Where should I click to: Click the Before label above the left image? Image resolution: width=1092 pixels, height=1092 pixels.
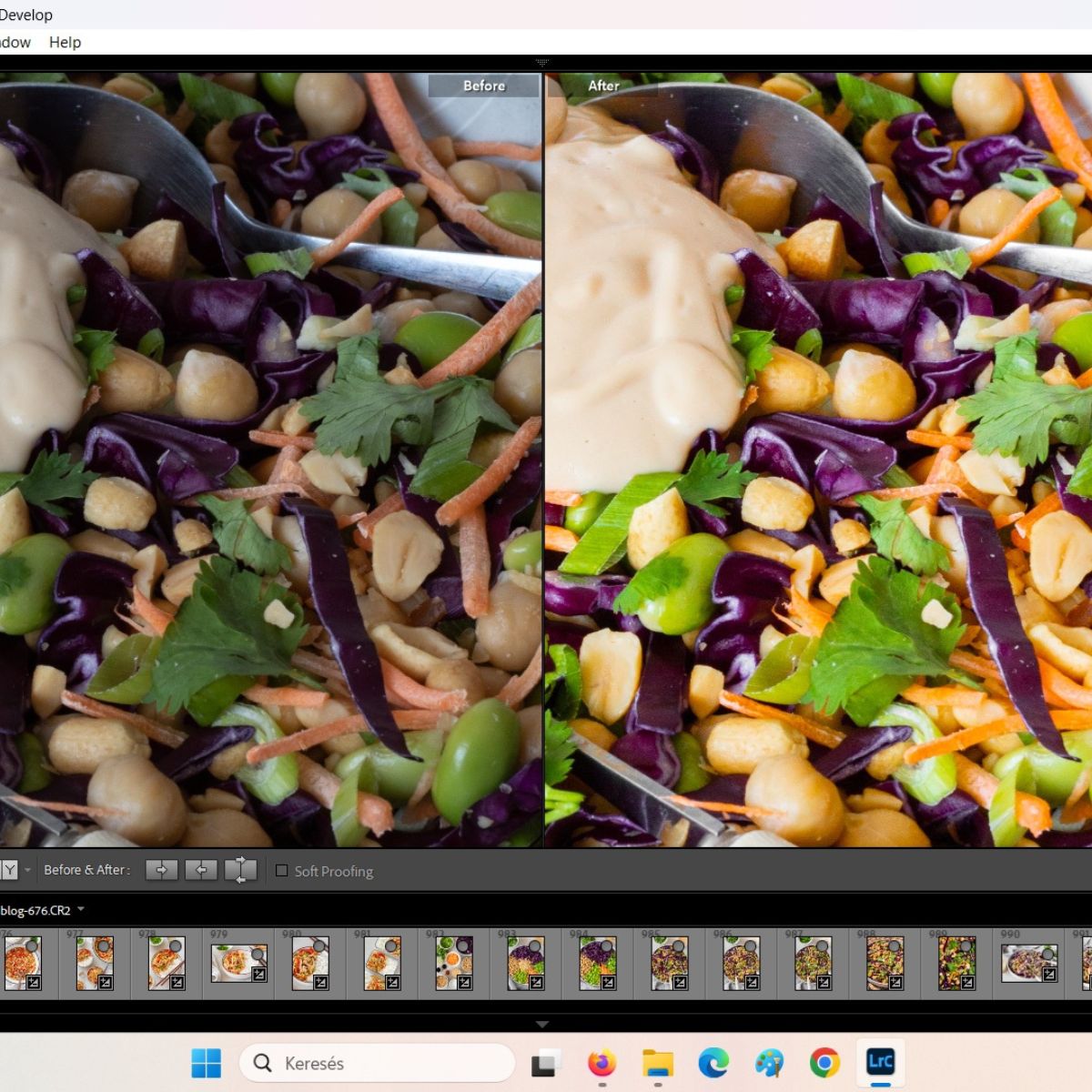point(484,86)
